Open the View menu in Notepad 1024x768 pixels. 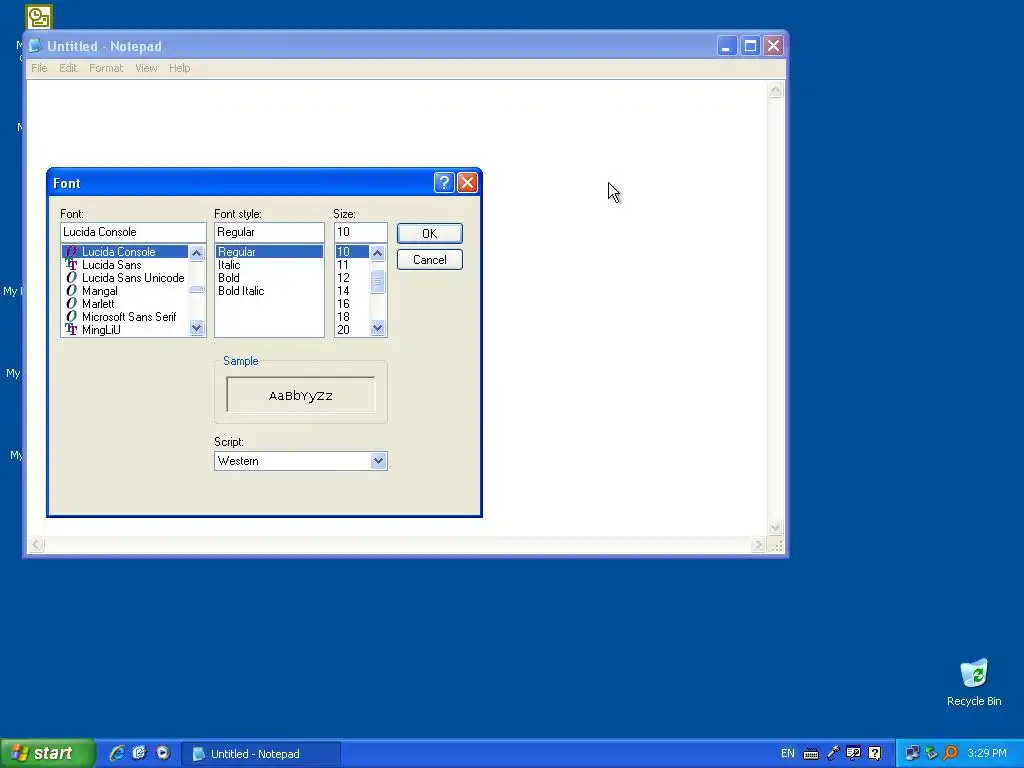tap(146, 68)
